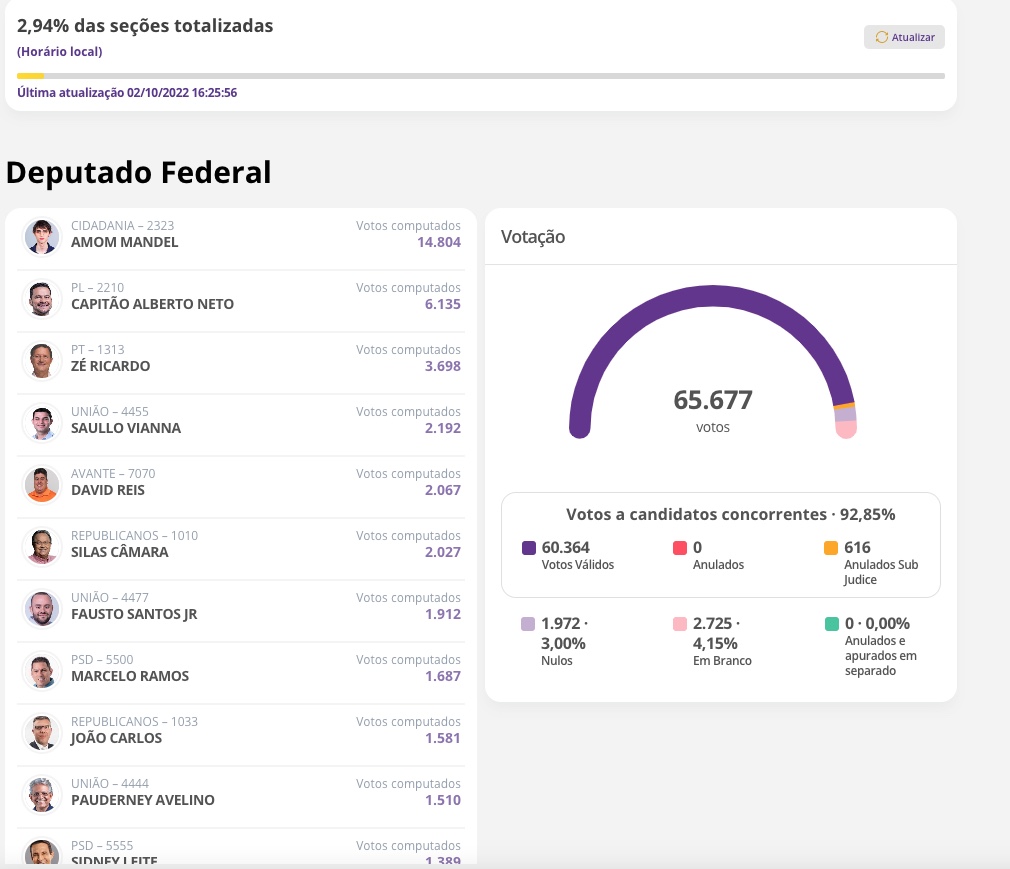Click Silas Câmara's candidate photo
Image resolution: width=1010 pixels, height=869 pixels.
pos(42,546)
